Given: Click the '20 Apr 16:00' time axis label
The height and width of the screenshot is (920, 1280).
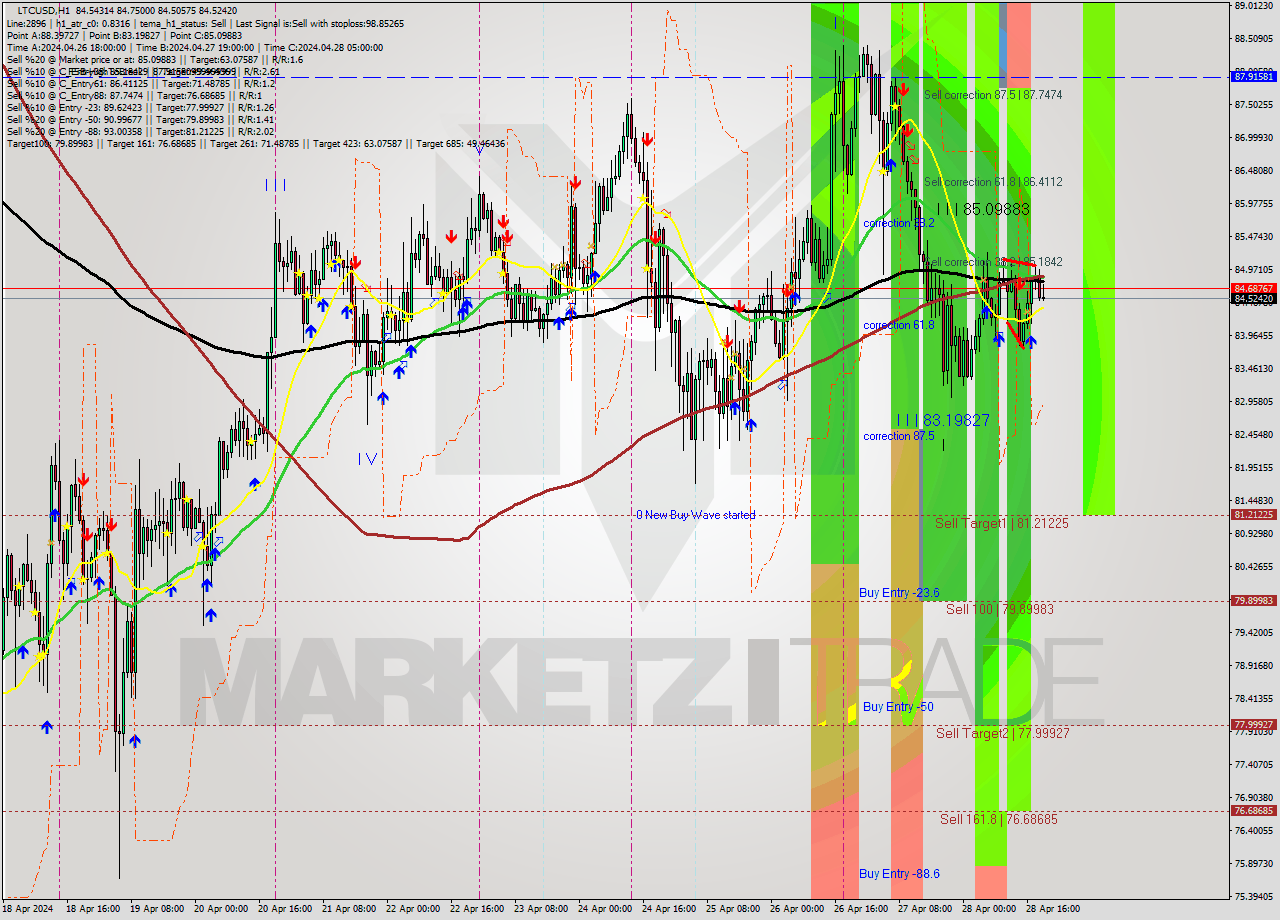Looking at the screenshot, I should pos(285,909).
